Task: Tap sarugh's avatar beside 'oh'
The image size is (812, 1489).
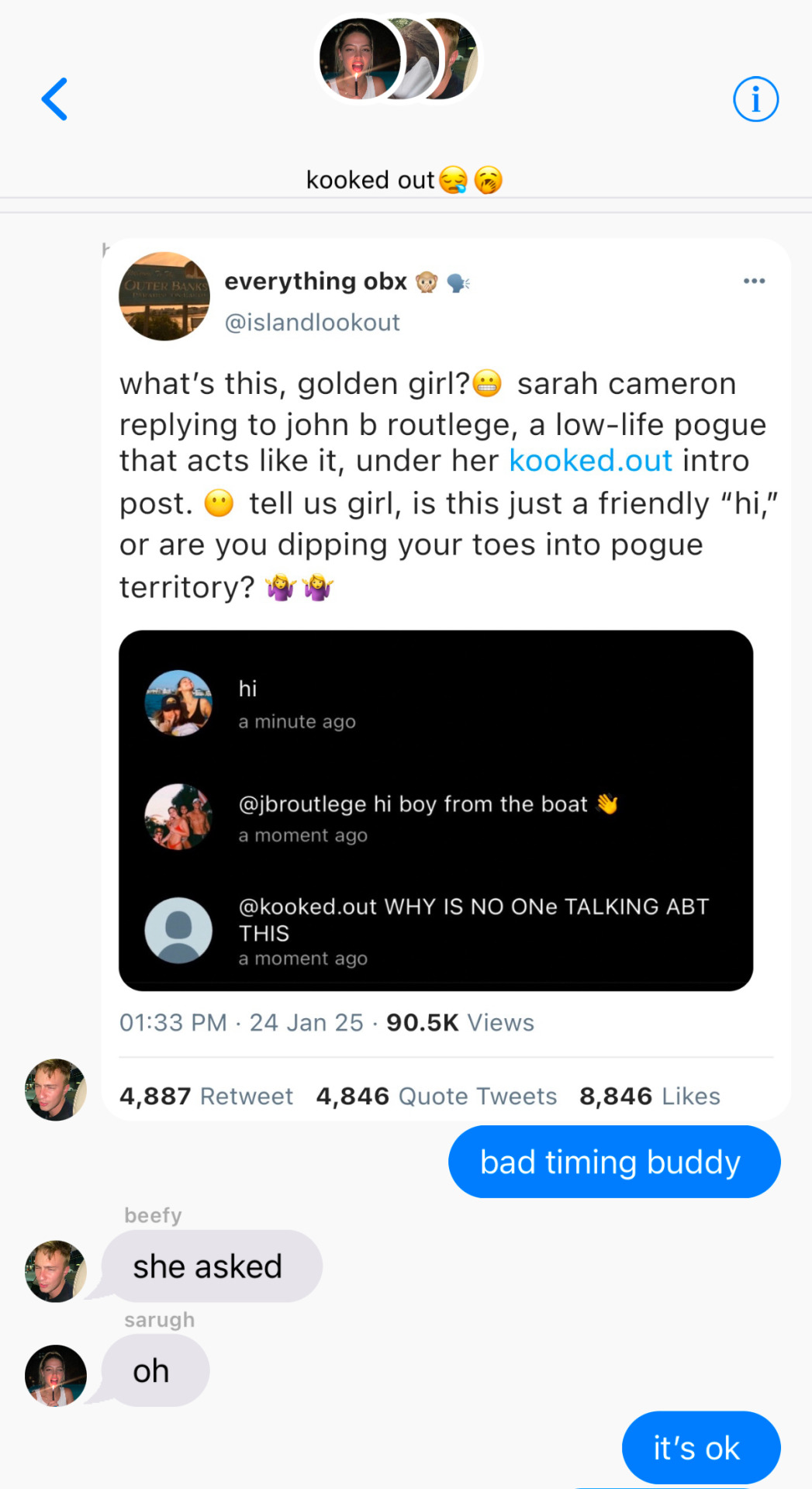Action: tap(56, 1376)
